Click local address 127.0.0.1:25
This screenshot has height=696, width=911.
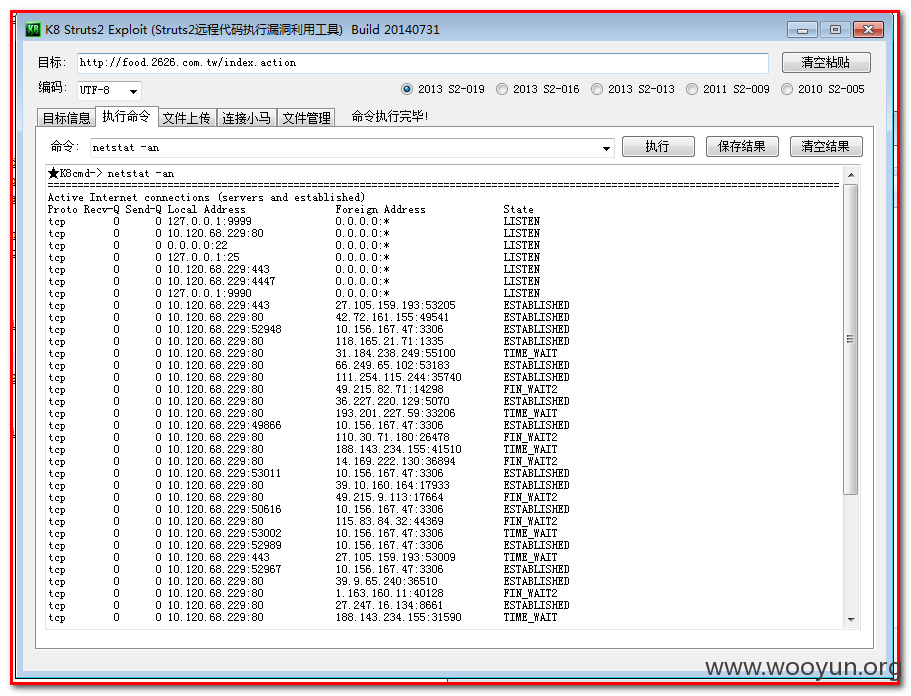pos(203,257)
